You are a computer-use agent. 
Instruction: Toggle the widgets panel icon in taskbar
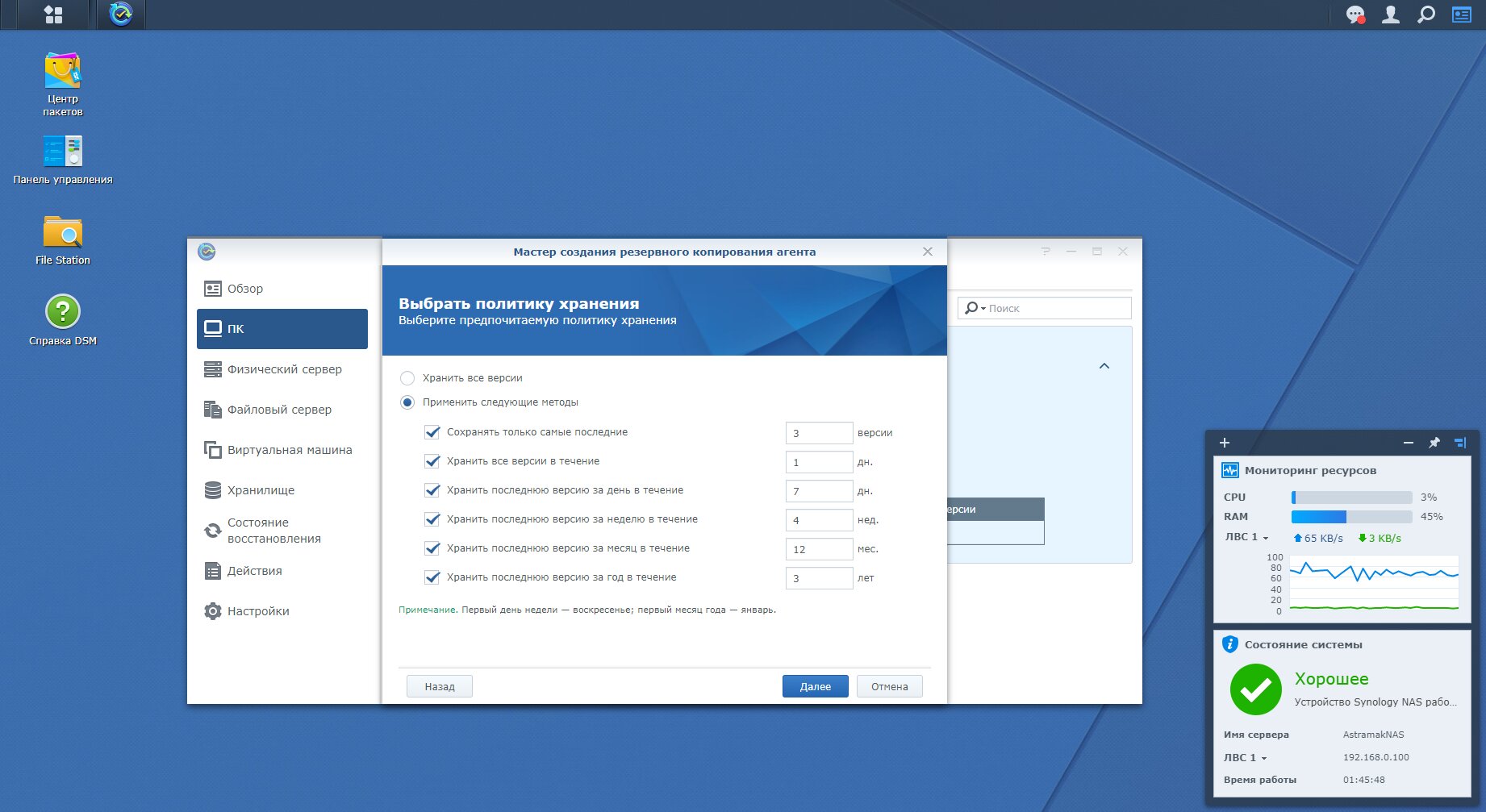click(x=1462, y=15)
